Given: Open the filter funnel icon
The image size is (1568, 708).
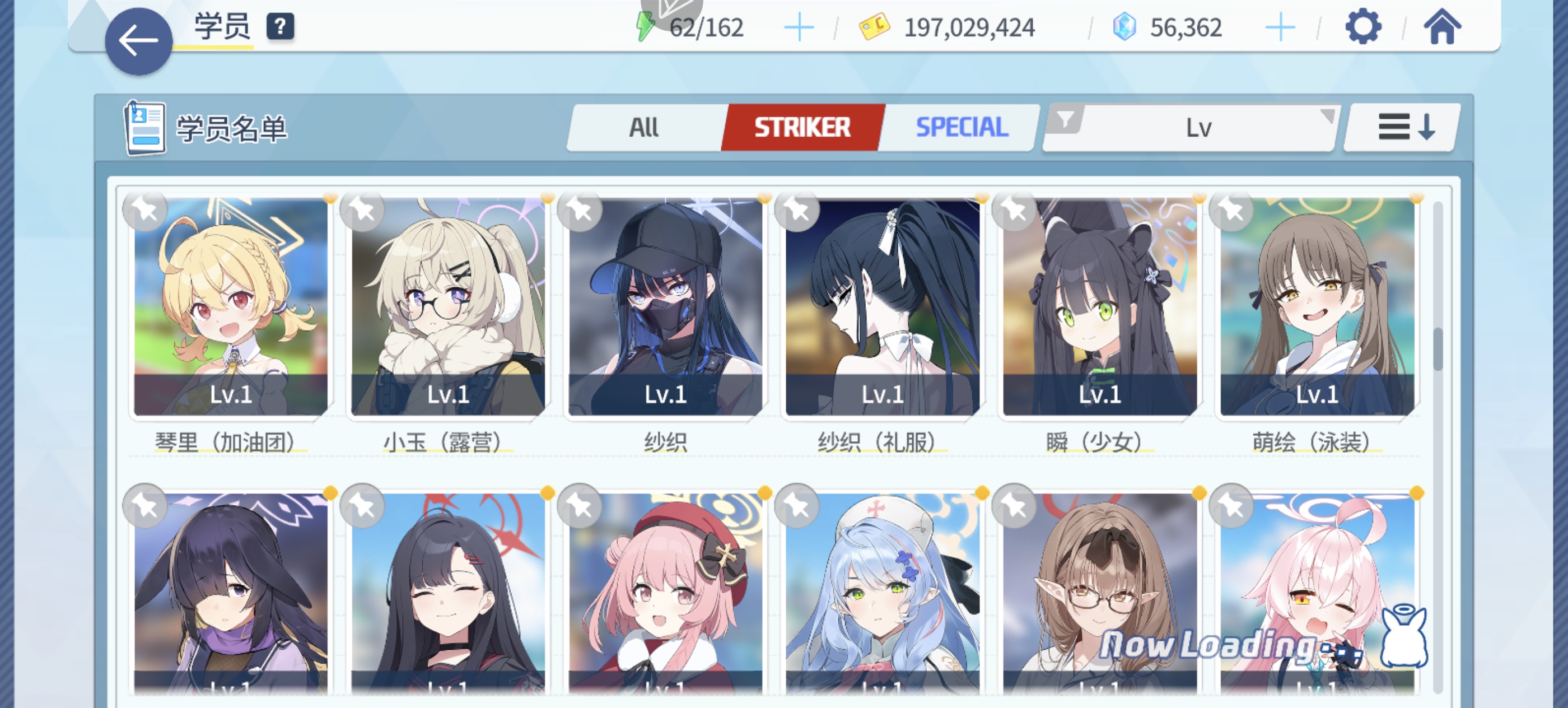Looking at the screenshot, I should point(1065,119).
